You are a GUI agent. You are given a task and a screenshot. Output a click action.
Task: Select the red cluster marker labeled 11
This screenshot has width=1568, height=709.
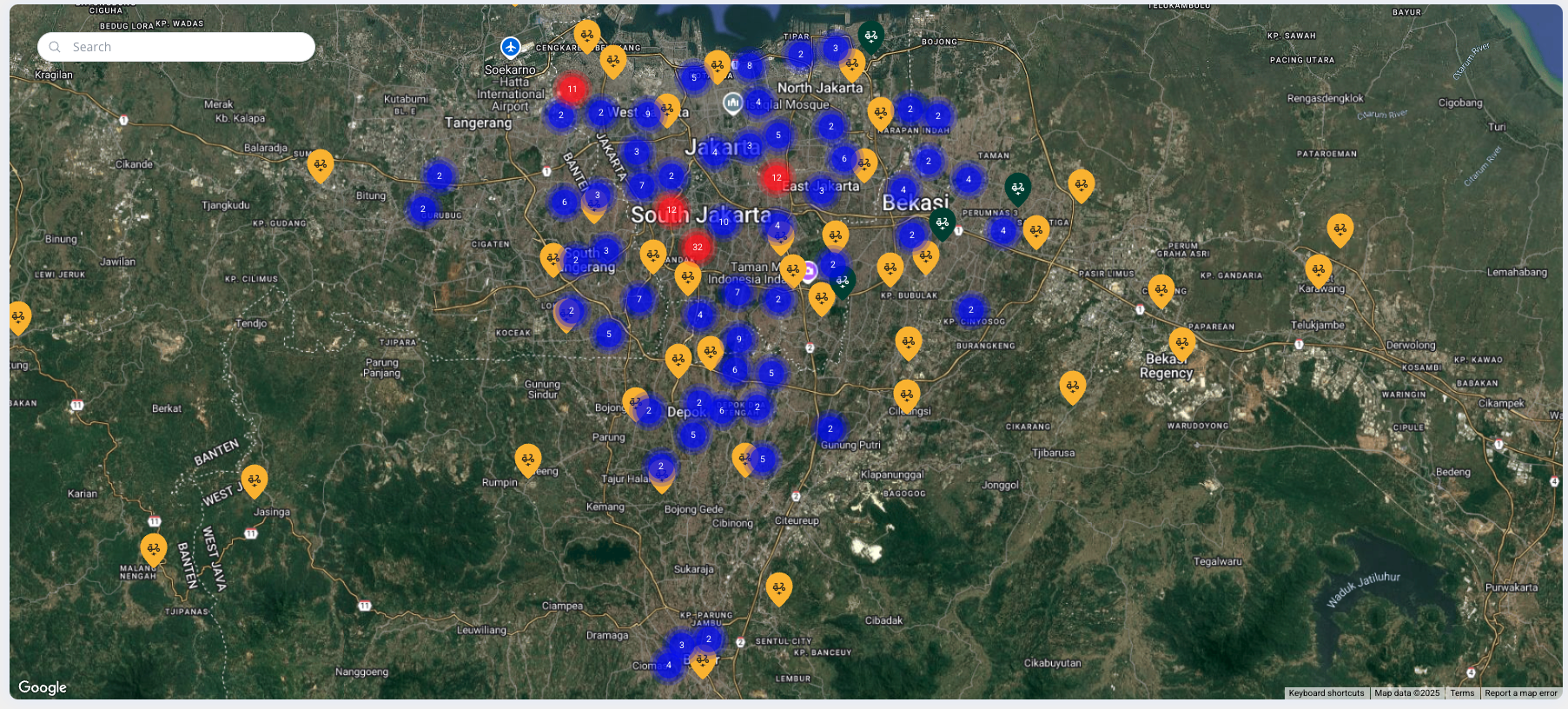pyautogui.click(x=572, y=89)
